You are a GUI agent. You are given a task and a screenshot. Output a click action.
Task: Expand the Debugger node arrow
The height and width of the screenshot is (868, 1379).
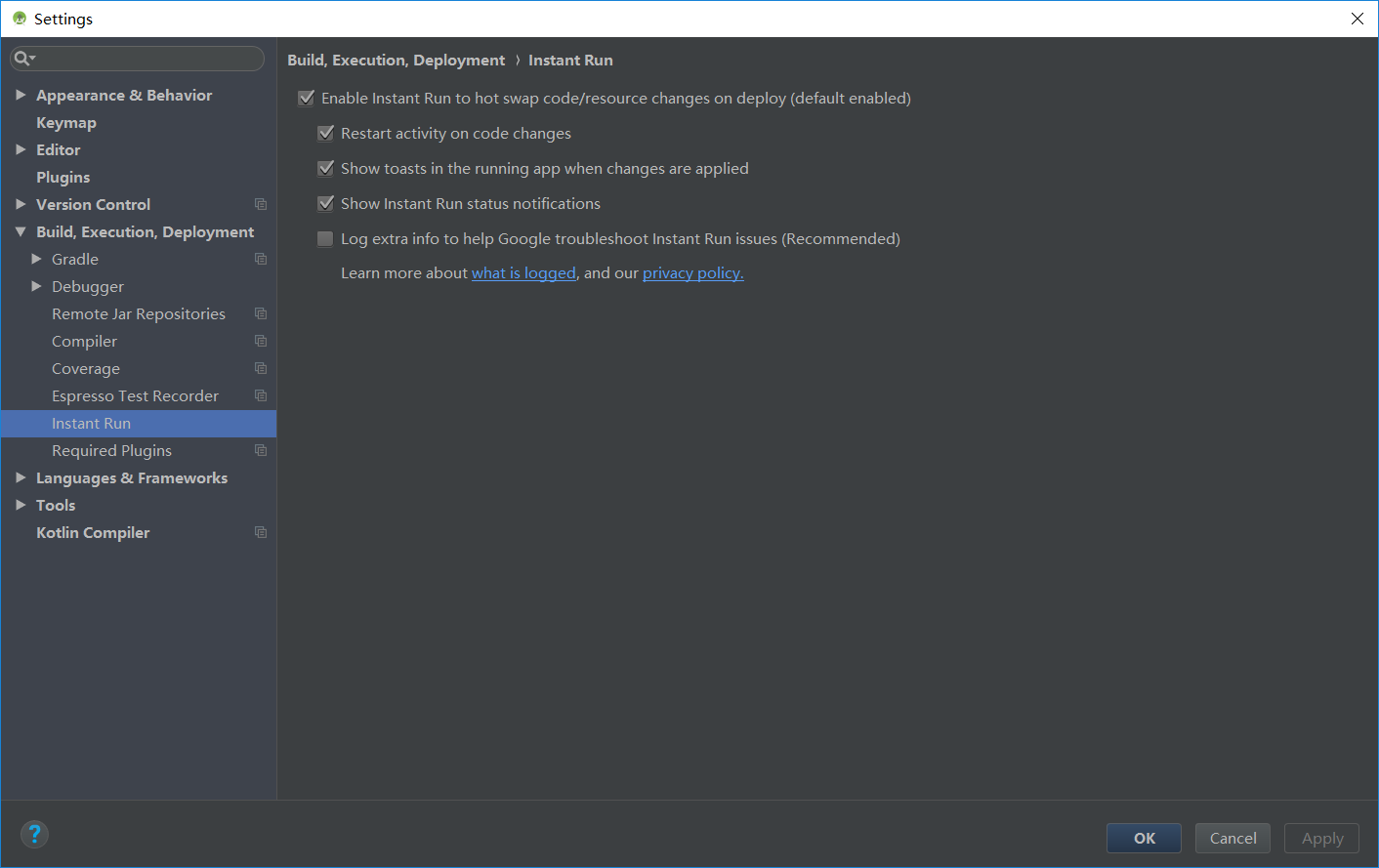coord(36,286)
